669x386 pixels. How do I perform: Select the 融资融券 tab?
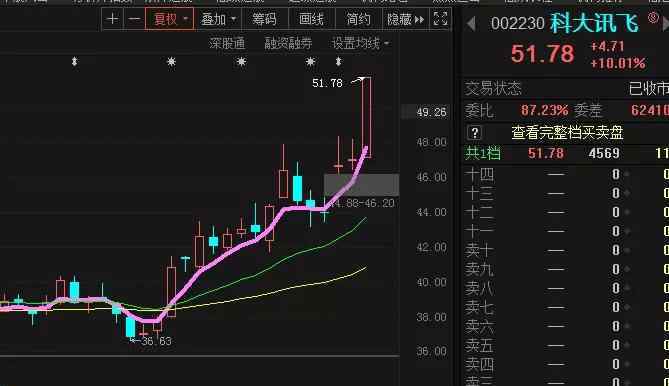tap(288, 43)
